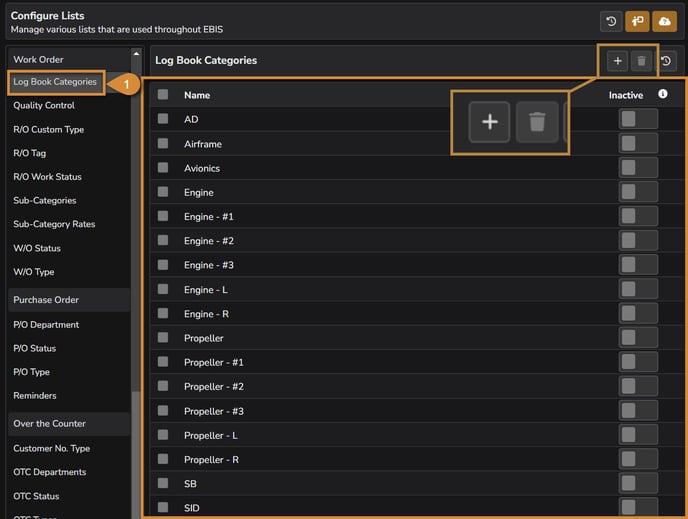Click the trash delete icon in Log Book Categories header
Screen dimensions: 688x519
click(x=642, y=61)
